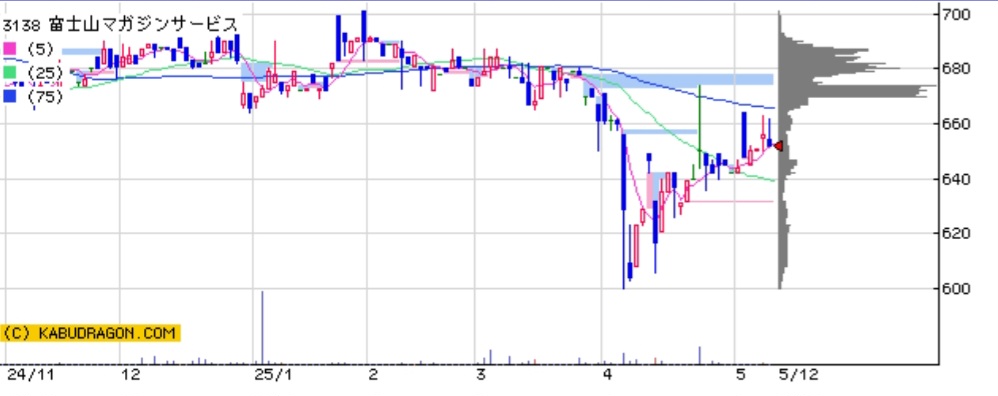The image size is (998, 396).
Task: Click the red current price marker arrow
Action: (778, 146)
